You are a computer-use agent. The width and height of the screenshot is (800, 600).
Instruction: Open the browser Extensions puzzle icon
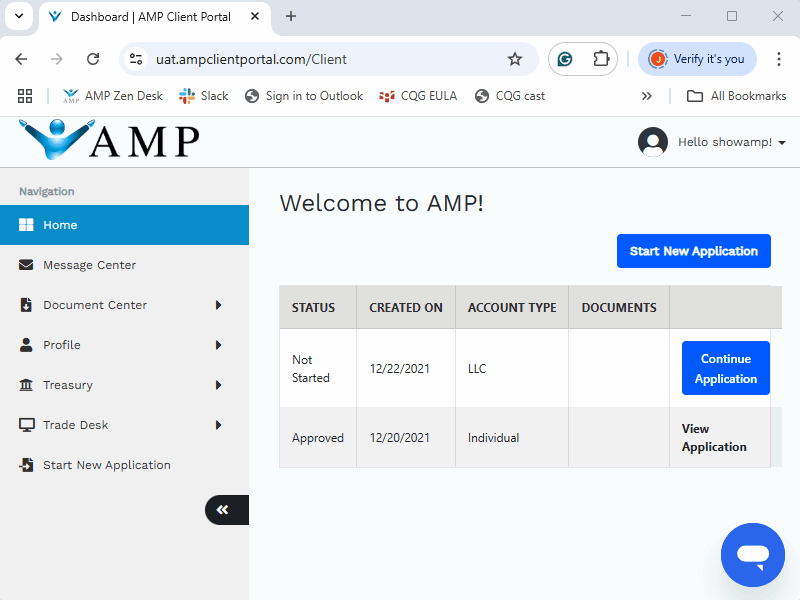click(x=601, y=59)
